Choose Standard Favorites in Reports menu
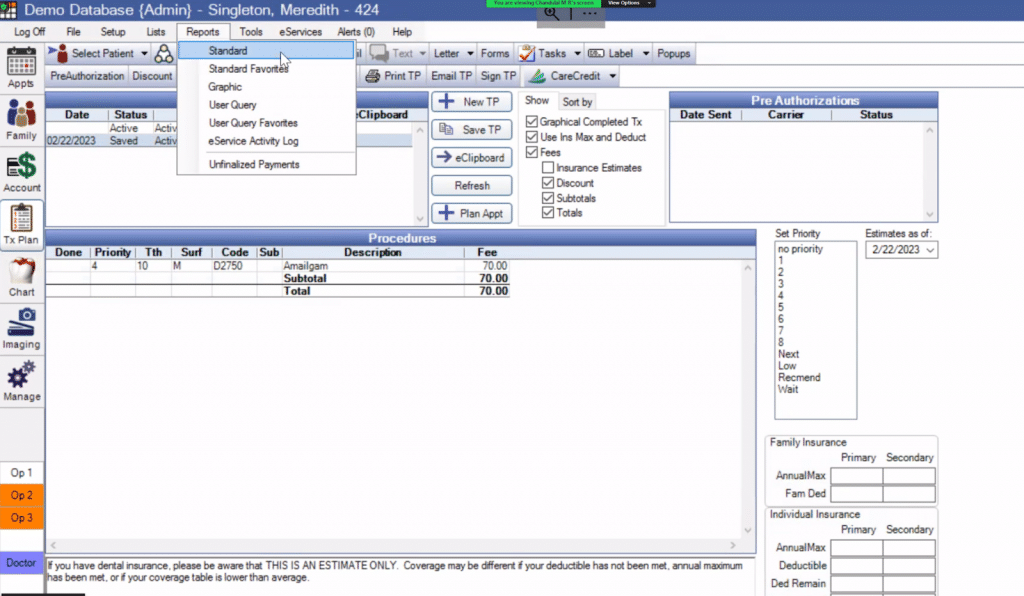This screenshot has height=596, width=1024. click(x=266, y=69)
